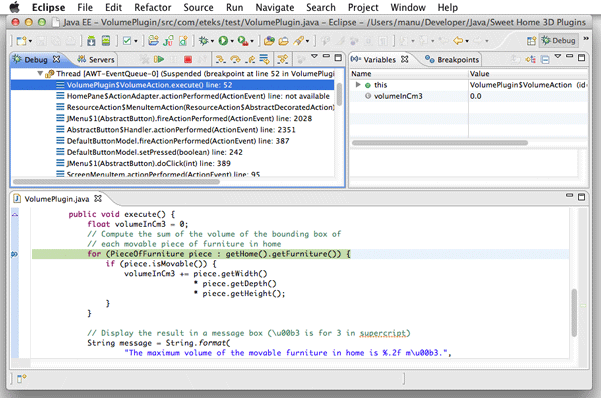Open the Run launch dropdown arrow
The height and width of the screenshot is (398, 601).
pos(232,41)
